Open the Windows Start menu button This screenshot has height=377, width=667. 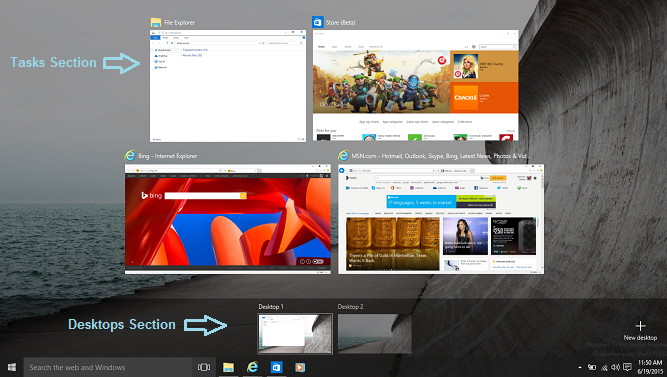point(12,367)
